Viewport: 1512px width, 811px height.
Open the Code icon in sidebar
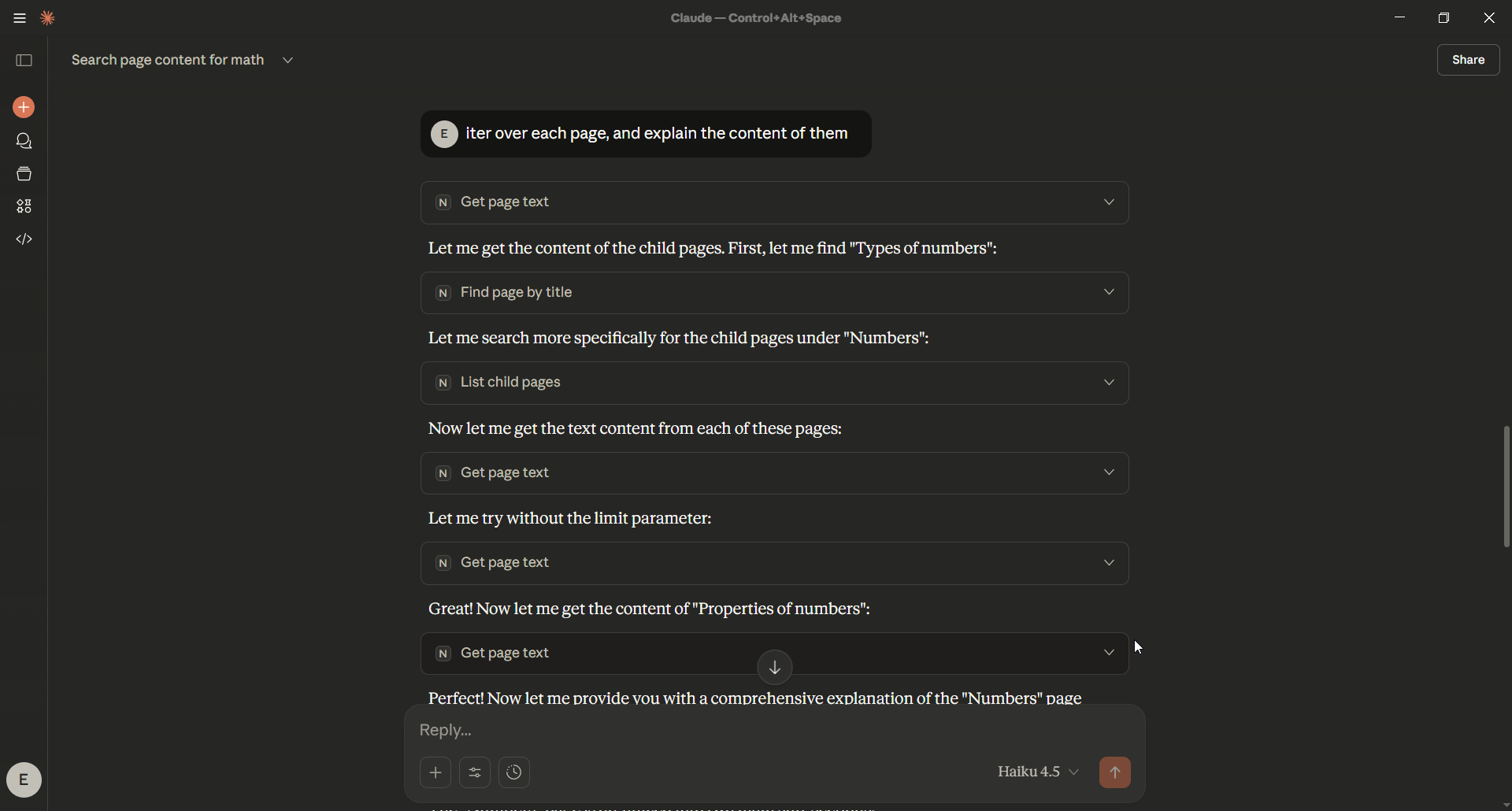(24, 239)
